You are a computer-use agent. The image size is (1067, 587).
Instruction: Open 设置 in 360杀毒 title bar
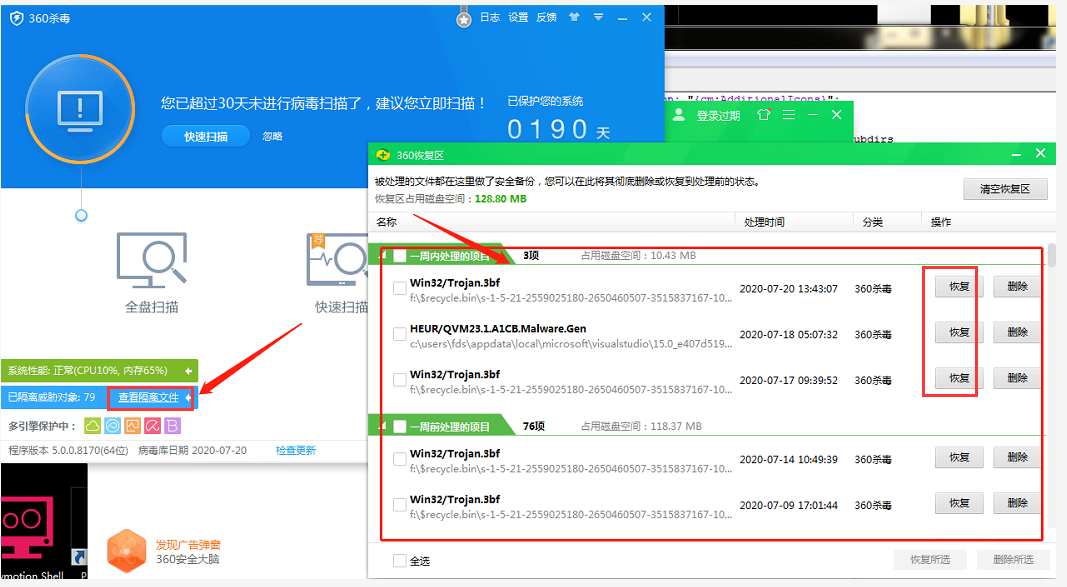[x=518, y=18]
